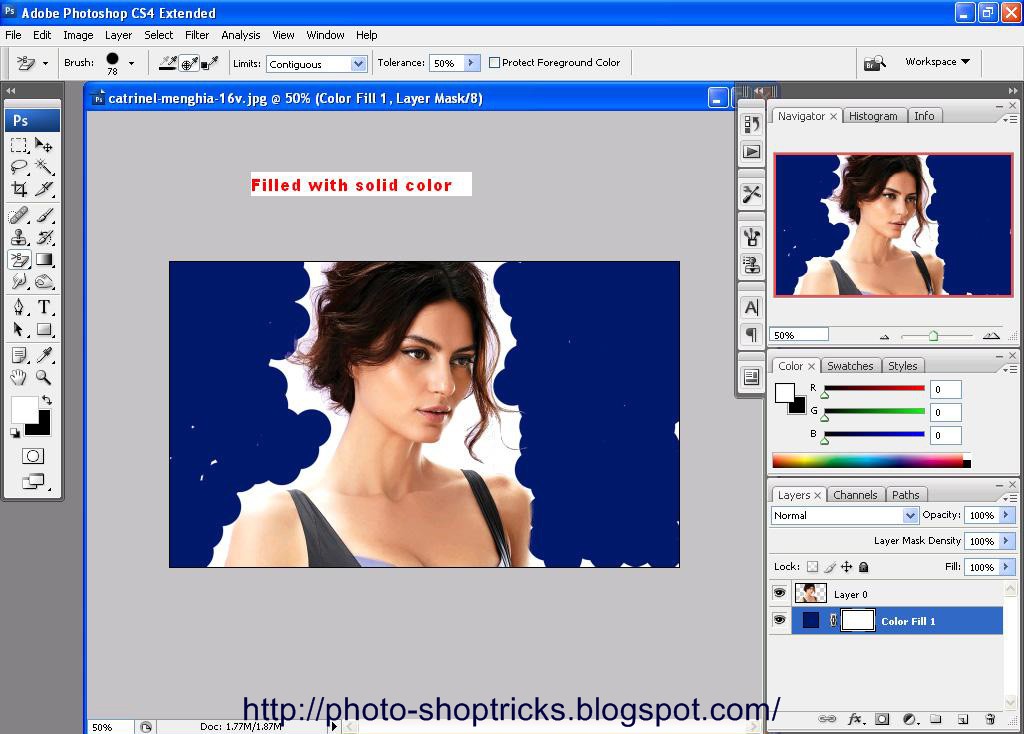
Task: Click the Workspace button
Action: 934,60
